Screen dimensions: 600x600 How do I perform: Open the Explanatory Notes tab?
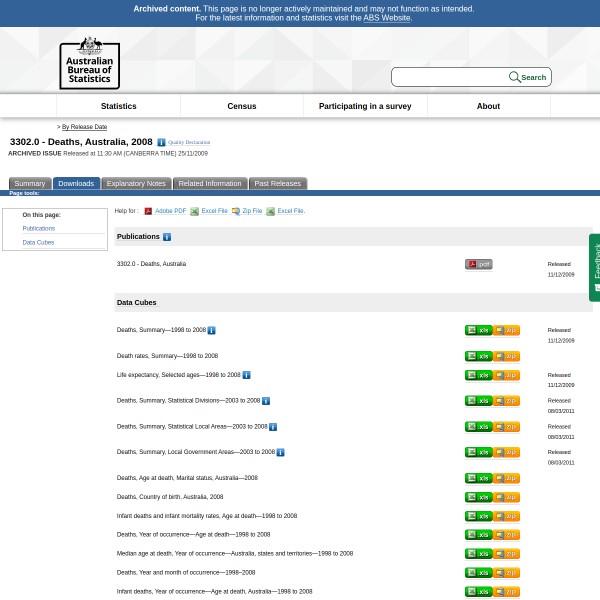(136, 184)
